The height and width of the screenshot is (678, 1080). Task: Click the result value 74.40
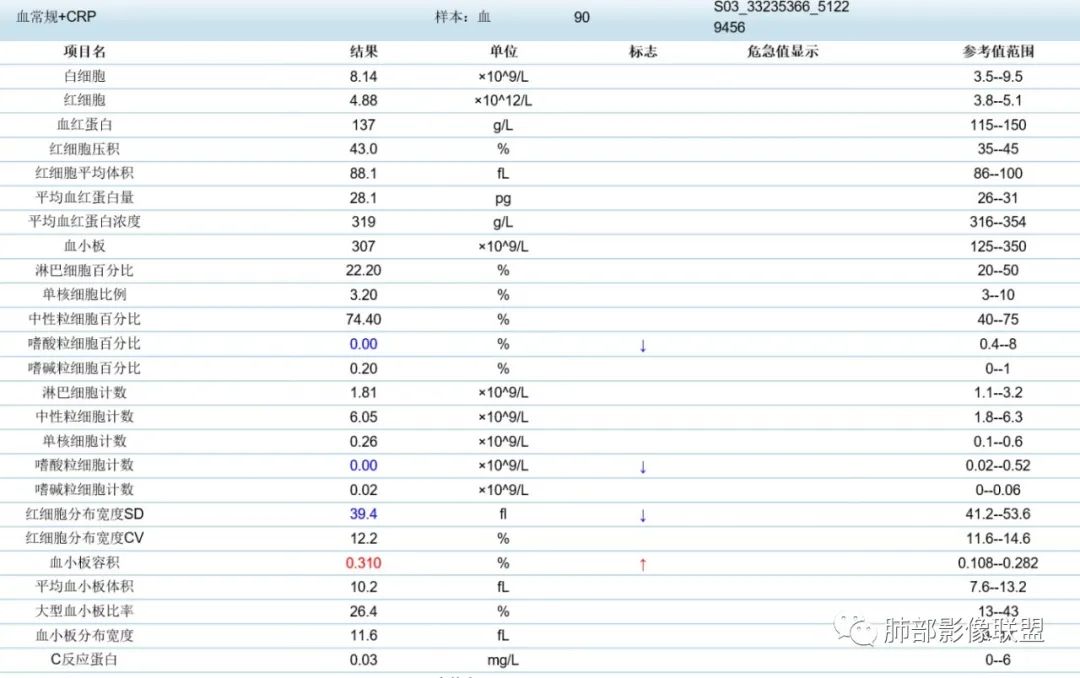point(364,320)
